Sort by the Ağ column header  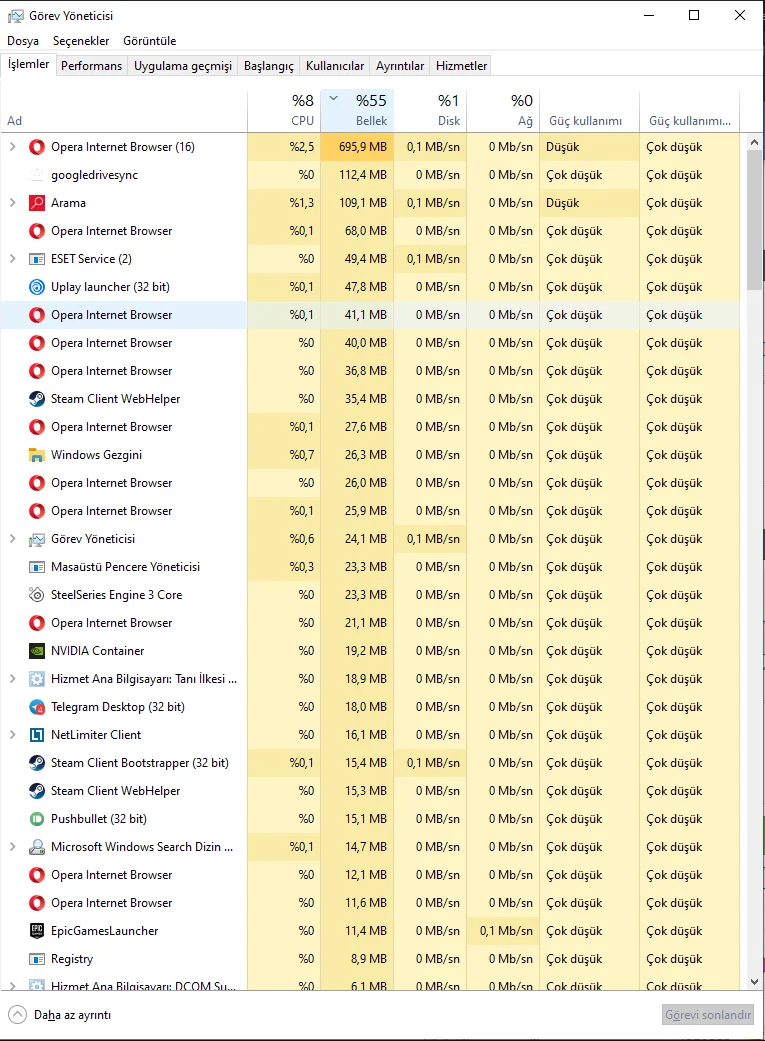point(503,110)
